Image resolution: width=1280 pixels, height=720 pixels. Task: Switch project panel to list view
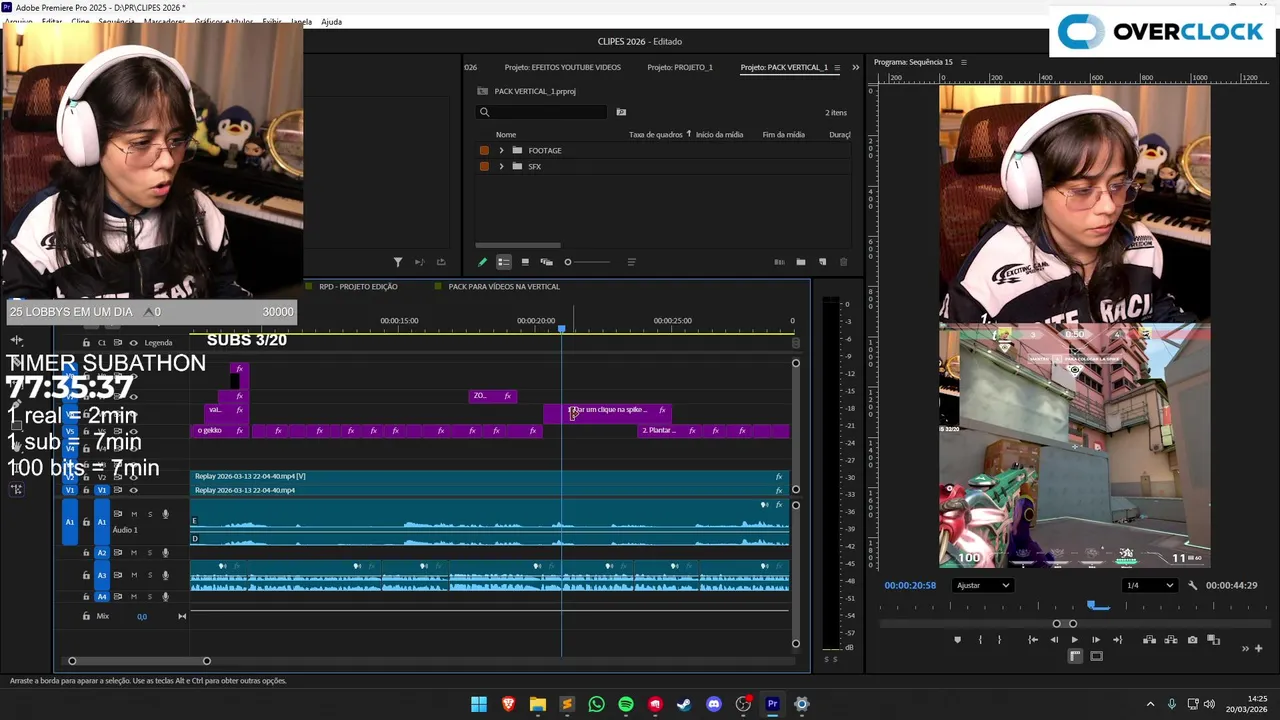coord(504,262)
